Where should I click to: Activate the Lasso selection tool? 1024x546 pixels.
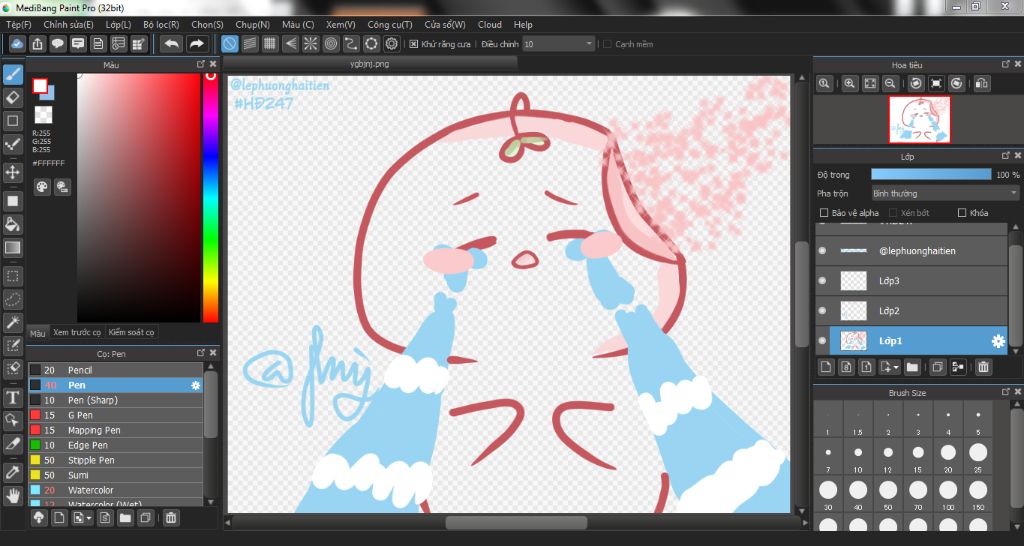(12, 300)
